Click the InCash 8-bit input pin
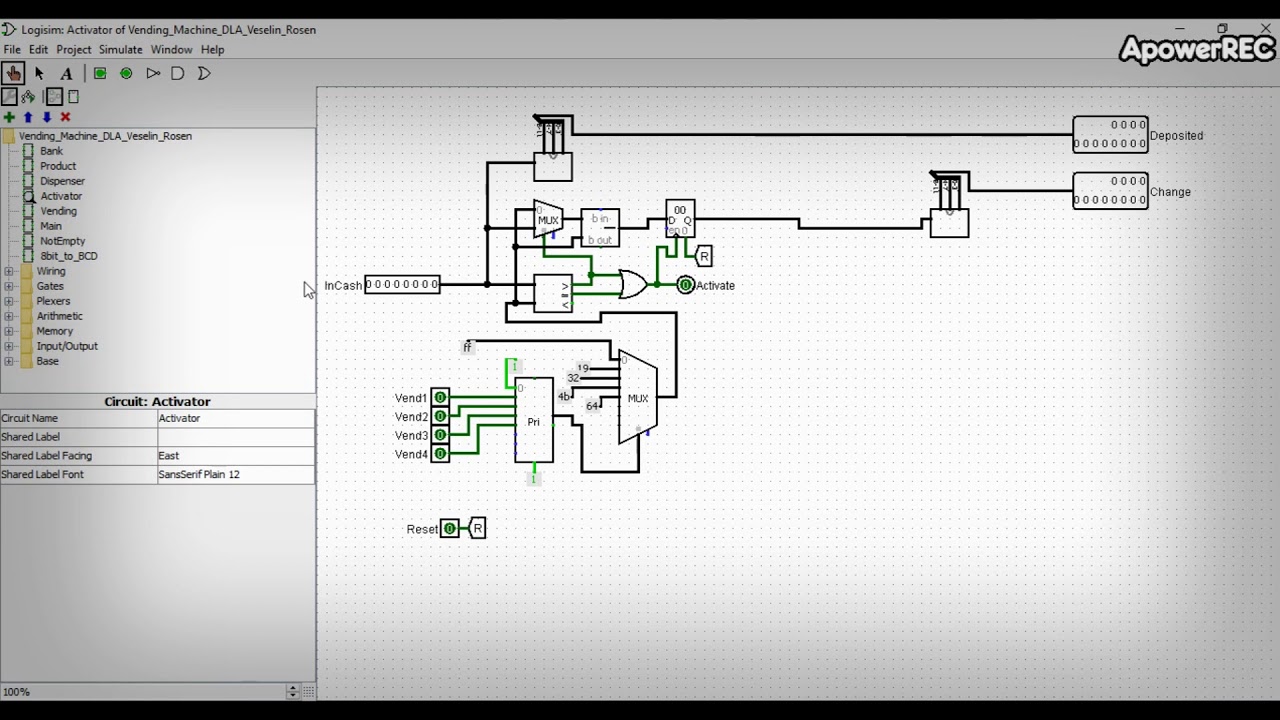Viewport: 1280px width, 720px height. click(x=402, y=285)
